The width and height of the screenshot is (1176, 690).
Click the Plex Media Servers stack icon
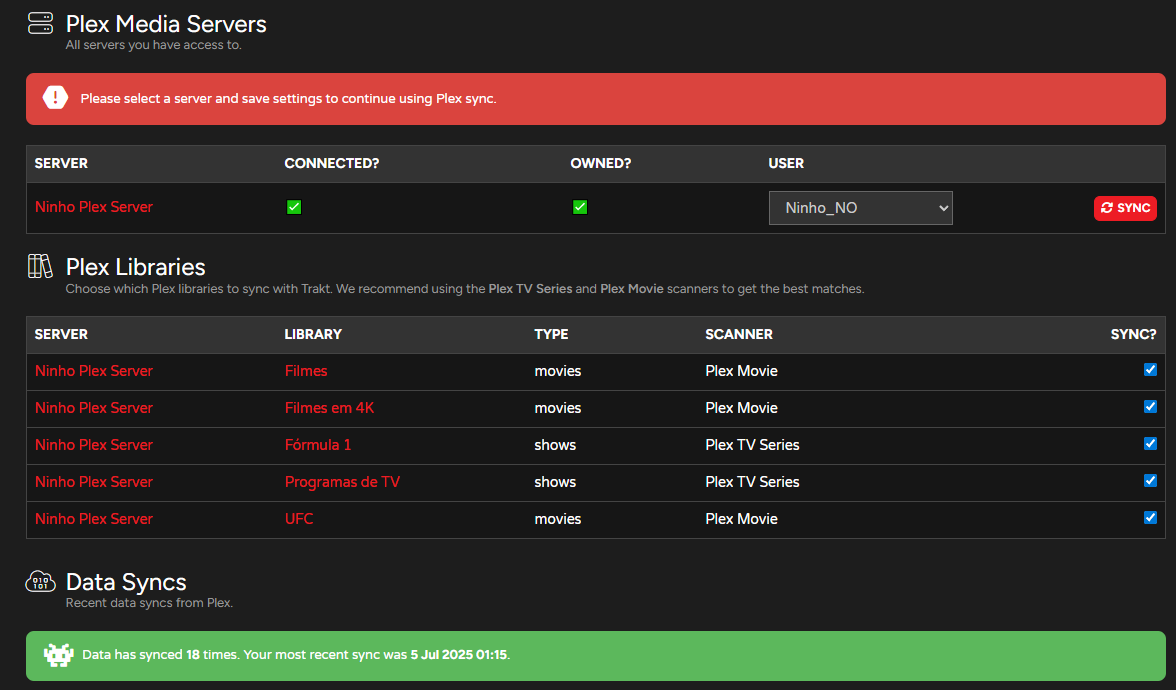[x=40, y=23]
